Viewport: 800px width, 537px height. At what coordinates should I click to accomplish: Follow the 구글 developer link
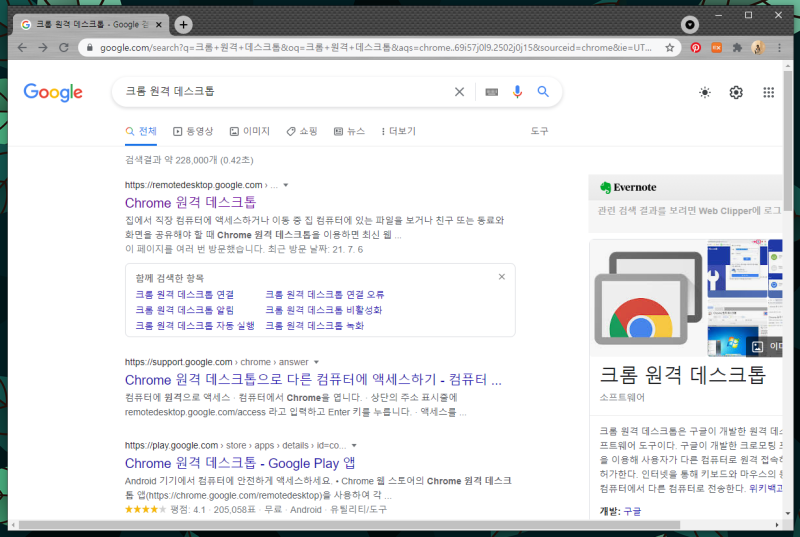tap(632, 512)
